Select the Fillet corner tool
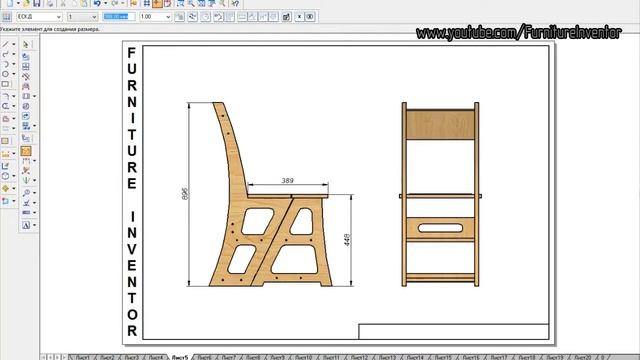Image resolution: width=640 pixels, height=360 pixels. click(5, 96)
